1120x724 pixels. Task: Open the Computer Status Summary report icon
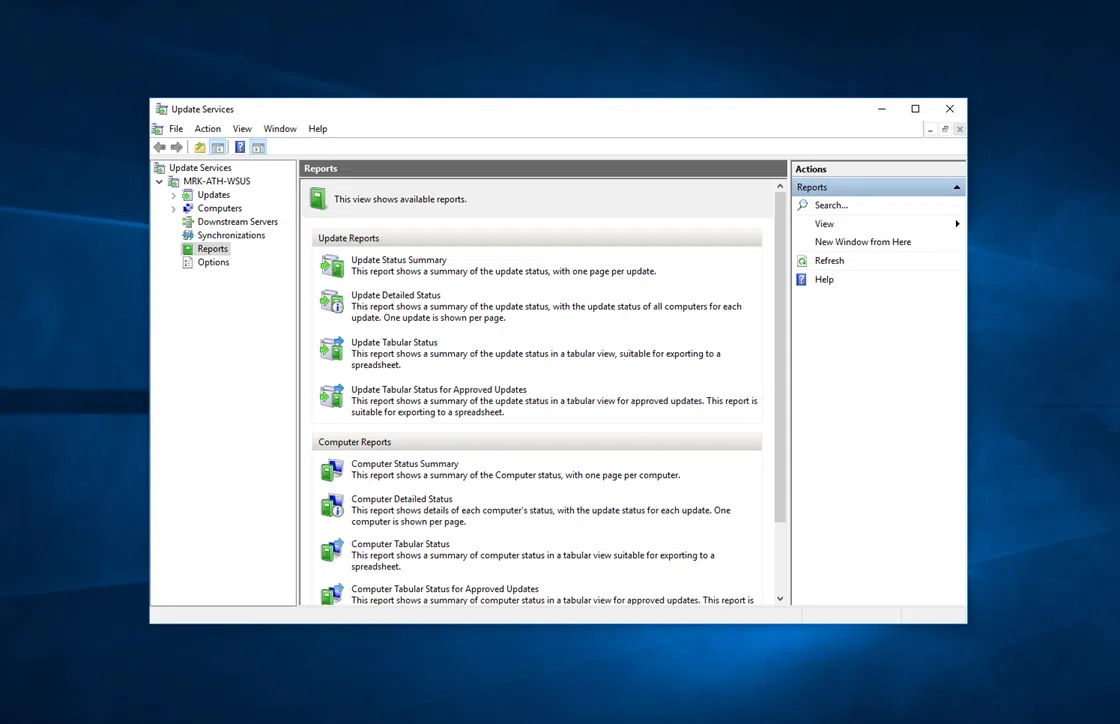tap(331, 470)
